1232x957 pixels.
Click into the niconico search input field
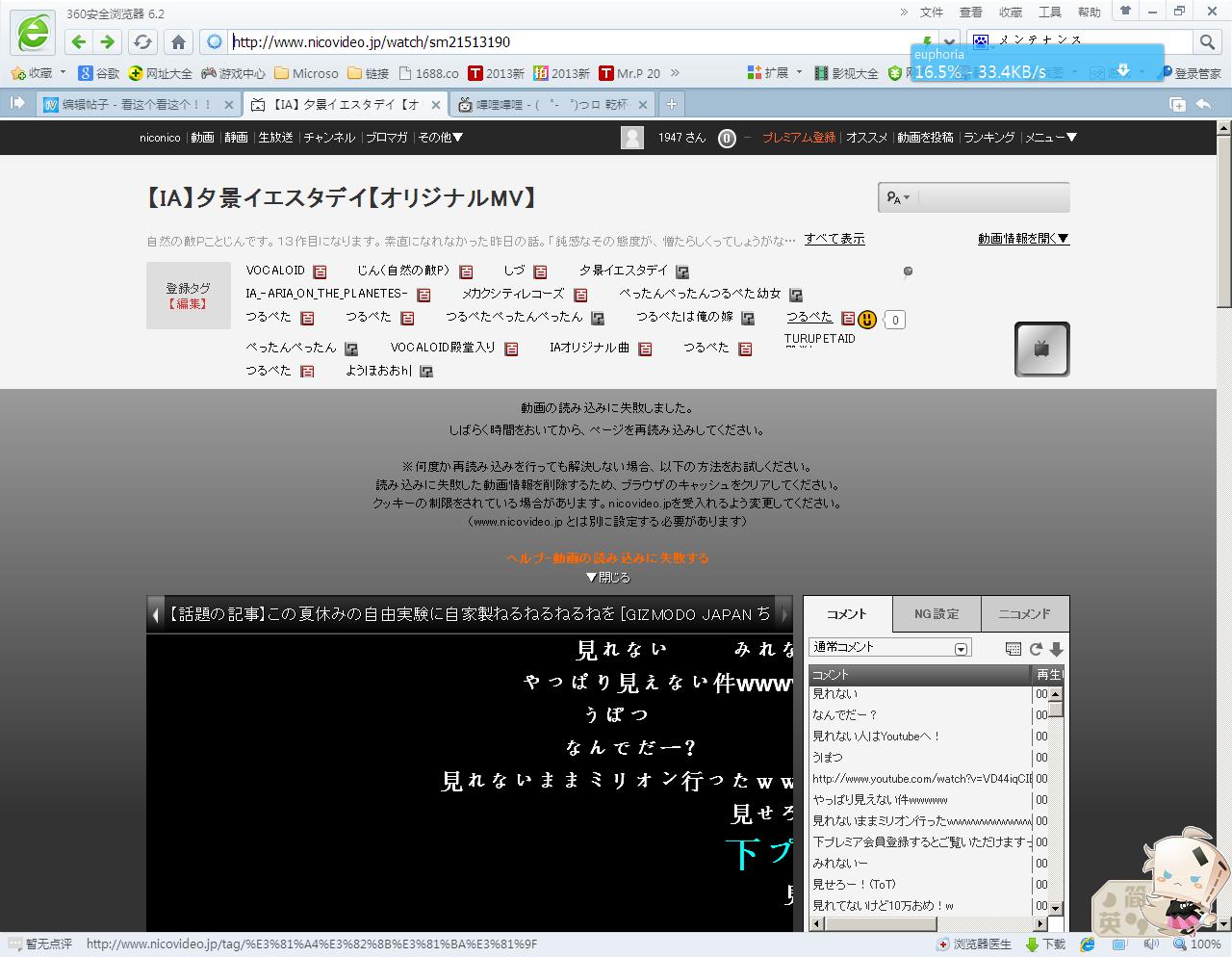click(x=991, y=197)
